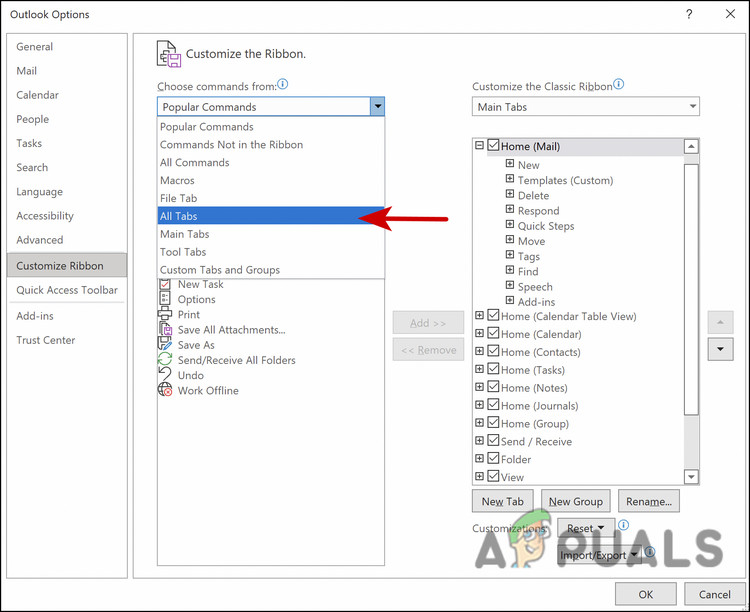Click the Print command icon

click(x=165, y=314)
